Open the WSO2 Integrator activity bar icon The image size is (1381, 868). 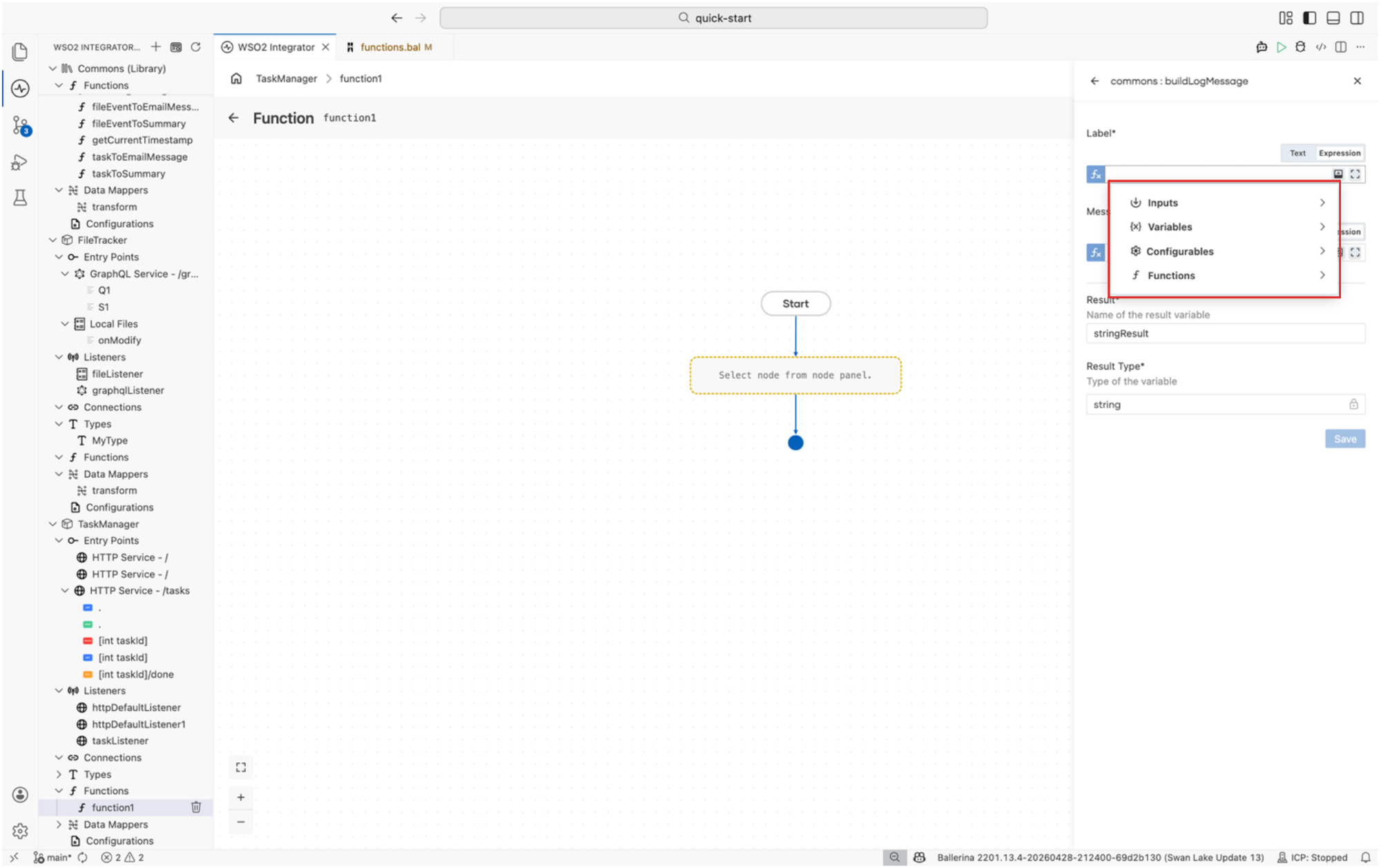click(x=20, y=88)
